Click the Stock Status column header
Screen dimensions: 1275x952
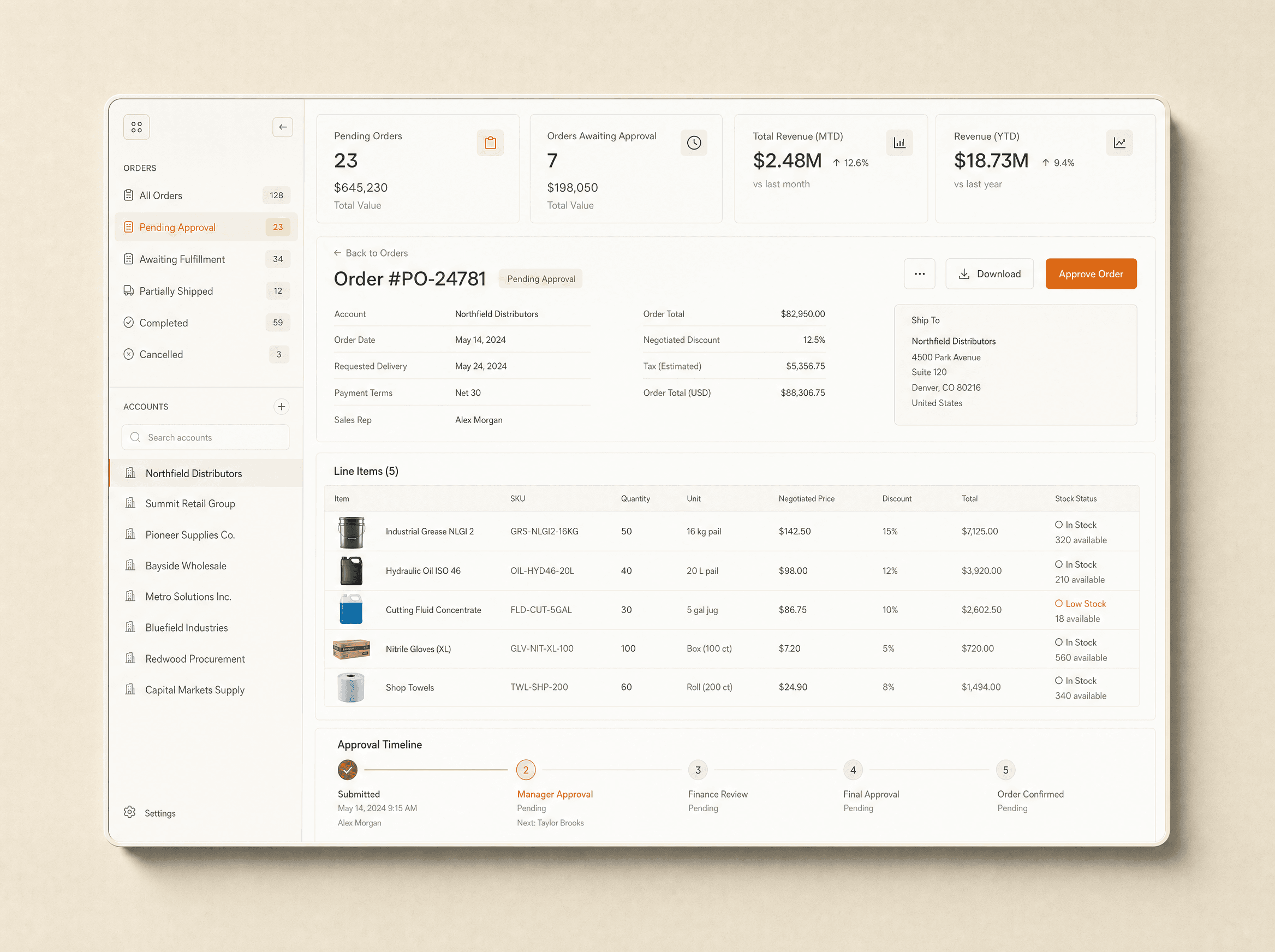point(1076,498)
